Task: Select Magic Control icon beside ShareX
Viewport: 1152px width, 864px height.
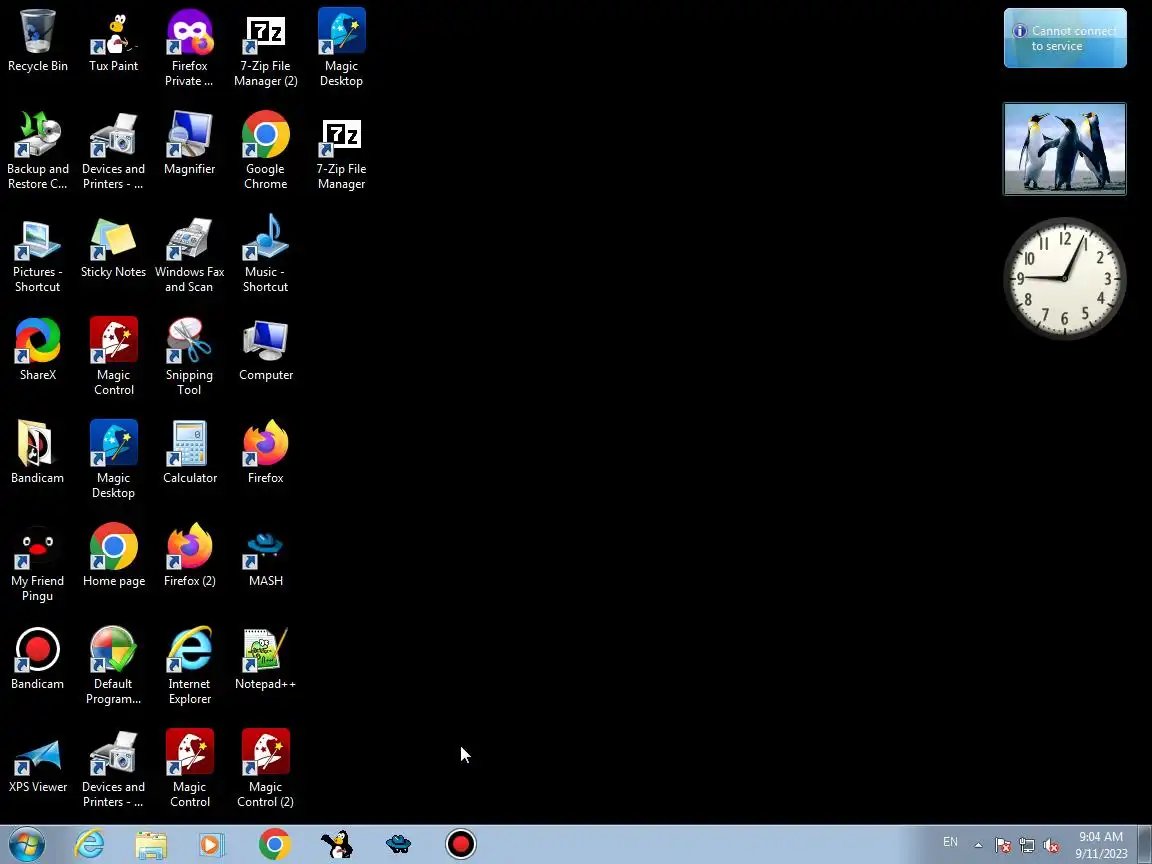Action: tap(113, 357)
